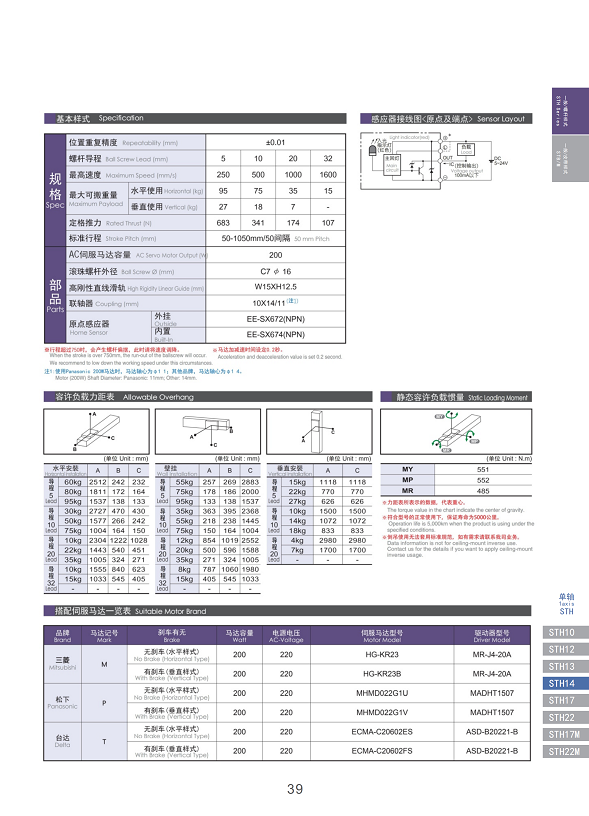Click the sensor wiring circuit diagram
Image resolution: width=589 pixels, height=816 pixels.
pos(434,160)
